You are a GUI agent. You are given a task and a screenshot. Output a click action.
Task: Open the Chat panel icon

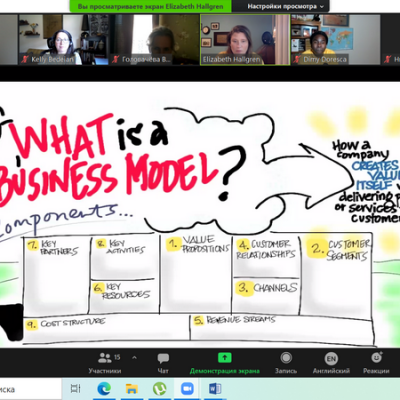coord(163,358)
